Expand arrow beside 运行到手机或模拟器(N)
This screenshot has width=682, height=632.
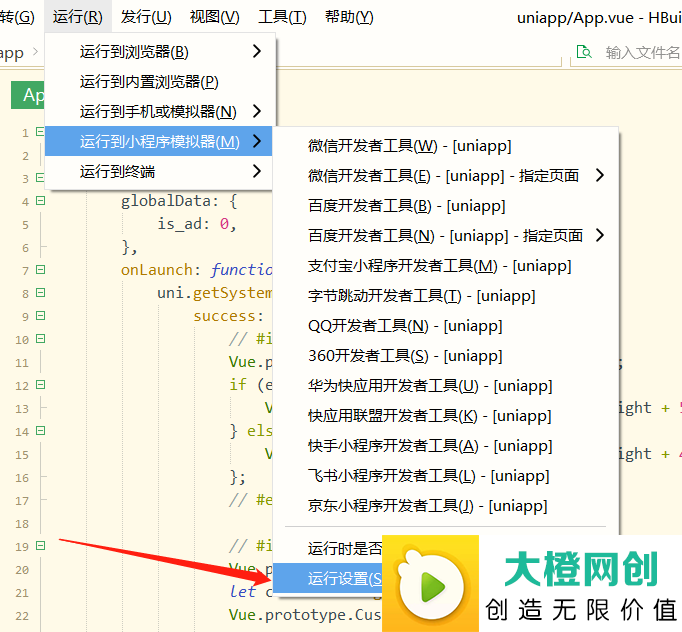coord(257,111)
